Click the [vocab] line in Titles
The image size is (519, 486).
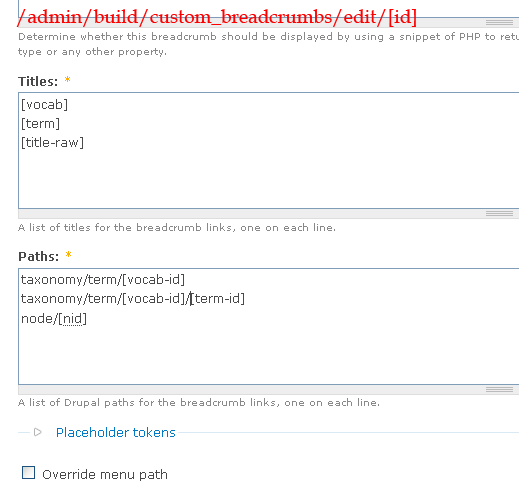click(x=44, y=105)
